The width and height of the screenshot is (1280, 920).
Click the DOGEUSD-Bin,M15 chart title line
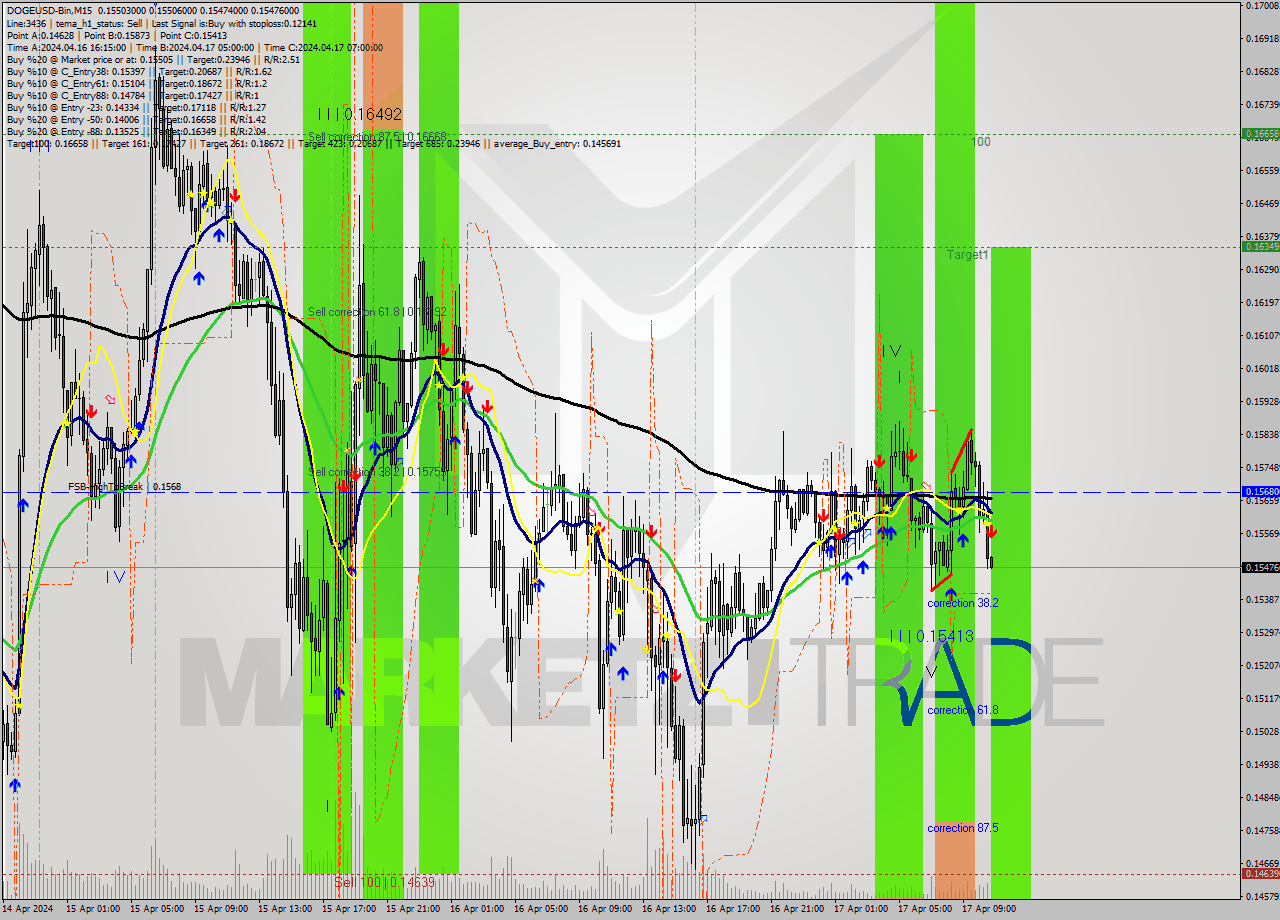[x=152, y=10]
